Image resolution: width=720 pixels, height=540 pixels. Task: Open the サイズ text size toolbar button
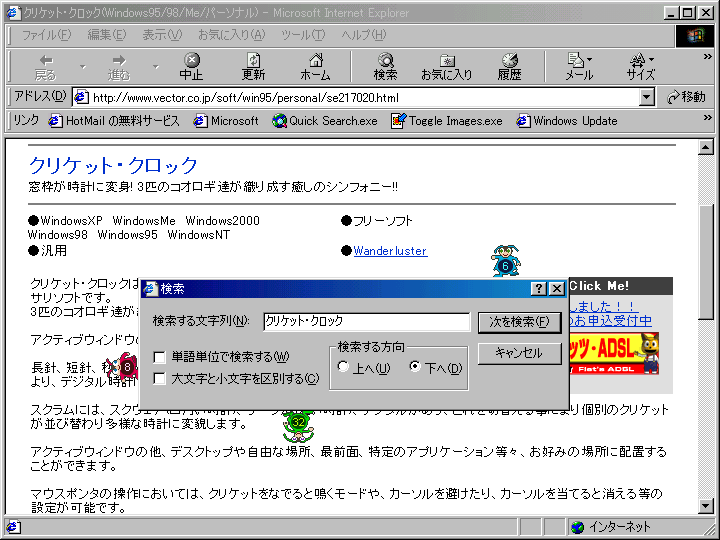point(641,67)
